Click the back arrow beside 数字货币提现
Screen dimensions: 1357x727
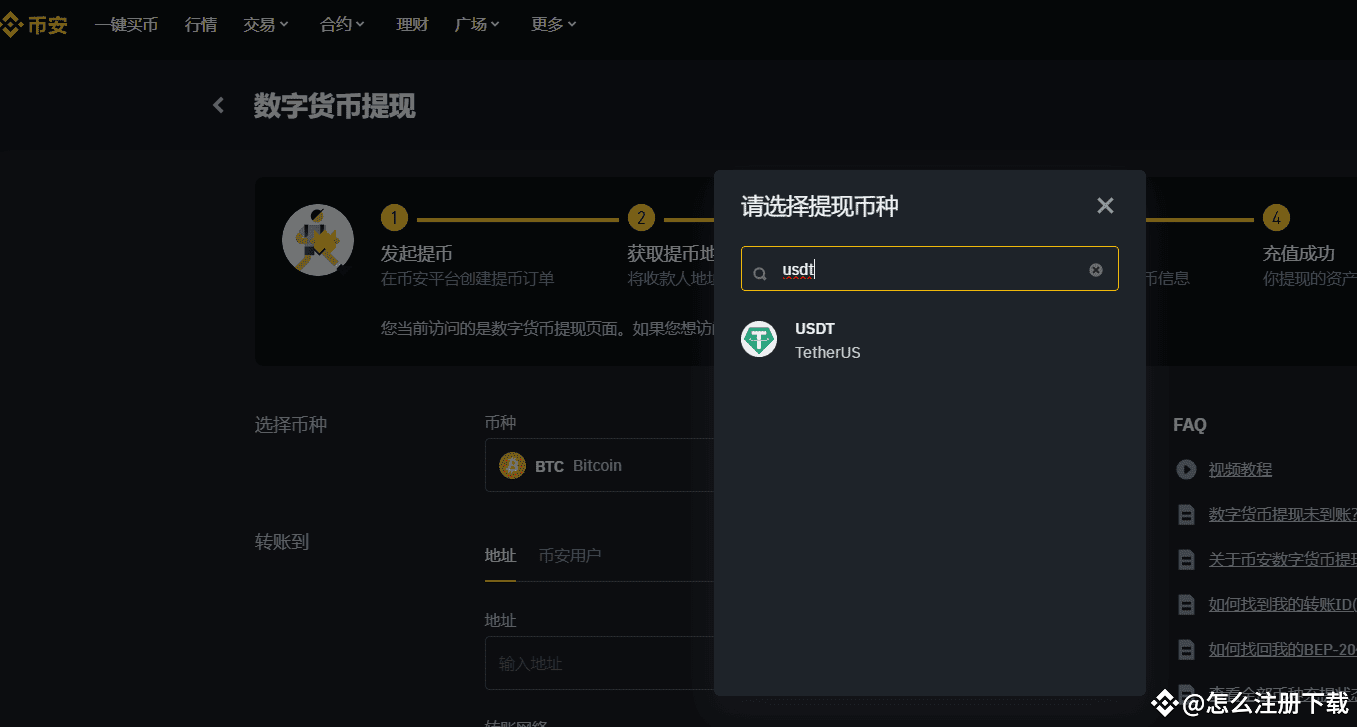click(218, 104)
